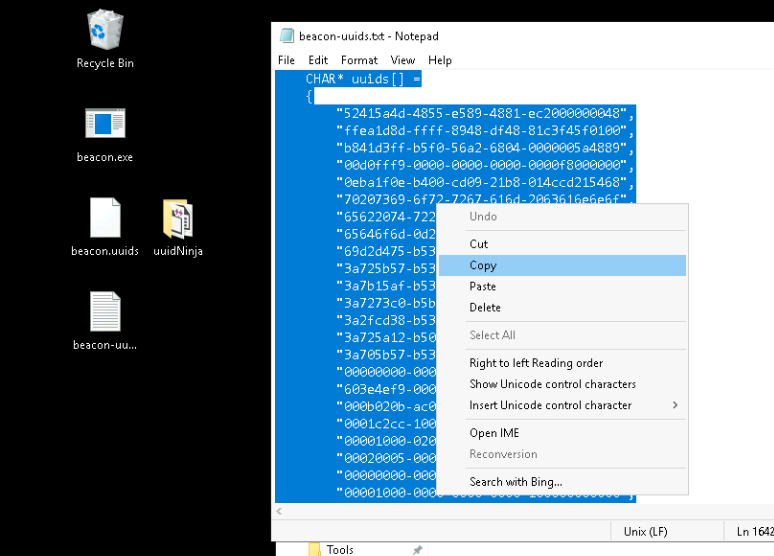This screenshot has width=774, height=556.
Task: Click the UUID line starting 00020005
Action: click(386, 458)
